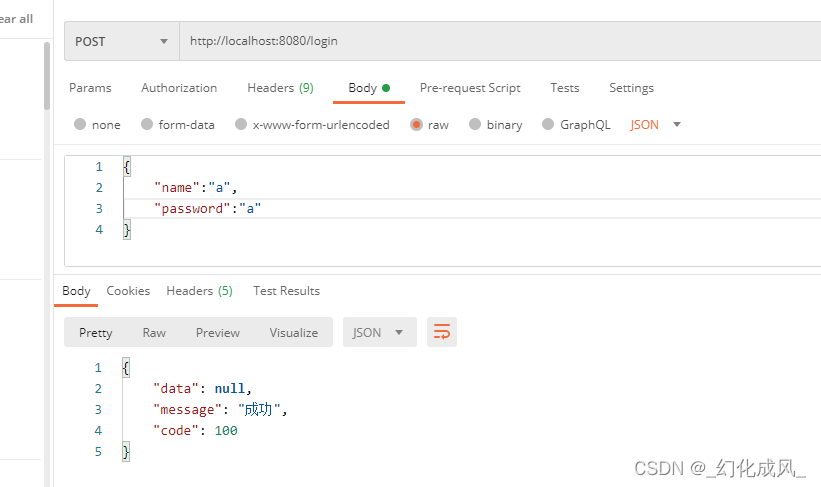Switch response view to Pretty
This screenshot has width=821, height=487.
point(96,333)
